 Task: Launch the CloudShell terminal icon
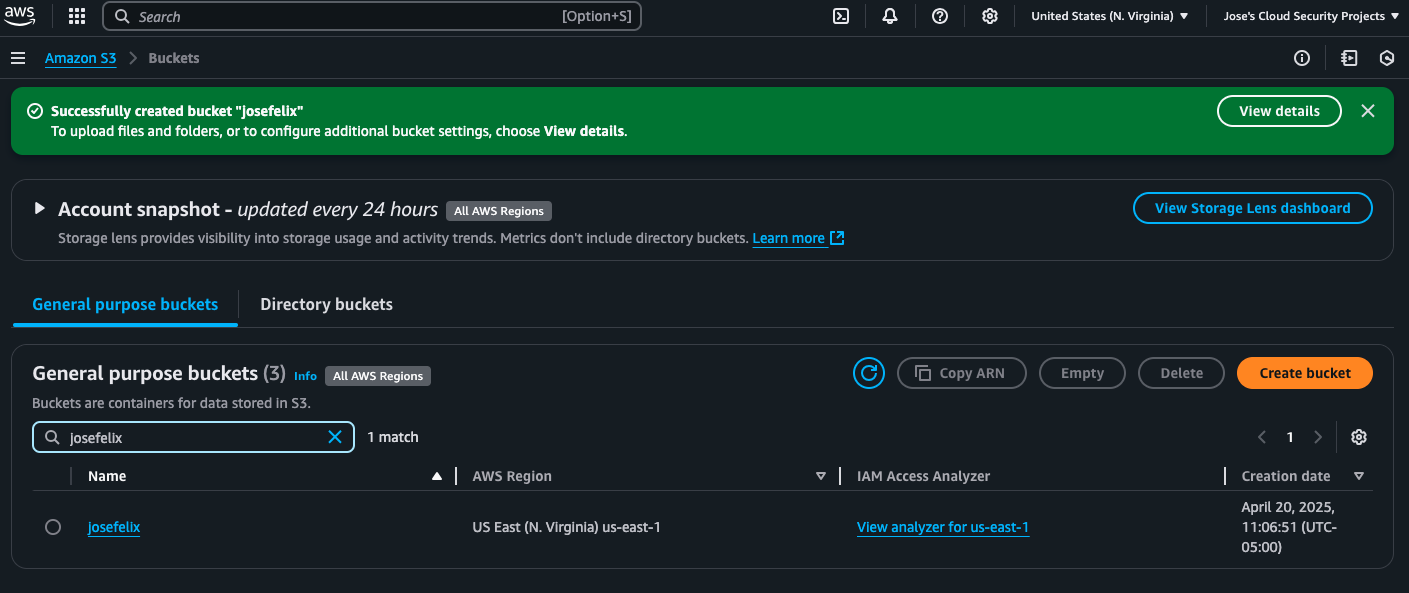(841, 16)
